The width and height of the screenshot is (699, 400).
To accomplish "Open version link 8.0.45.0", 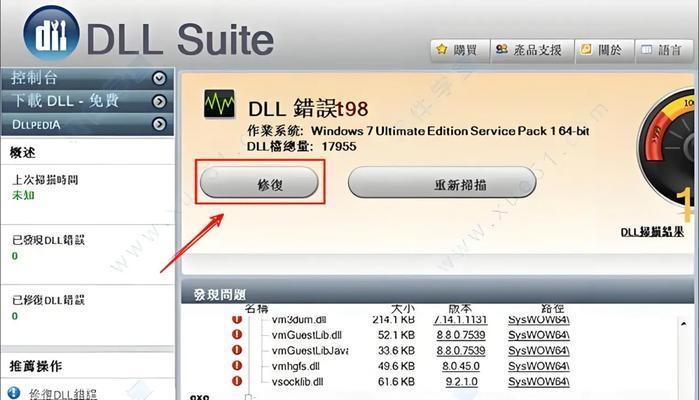I will coord(461,366).
